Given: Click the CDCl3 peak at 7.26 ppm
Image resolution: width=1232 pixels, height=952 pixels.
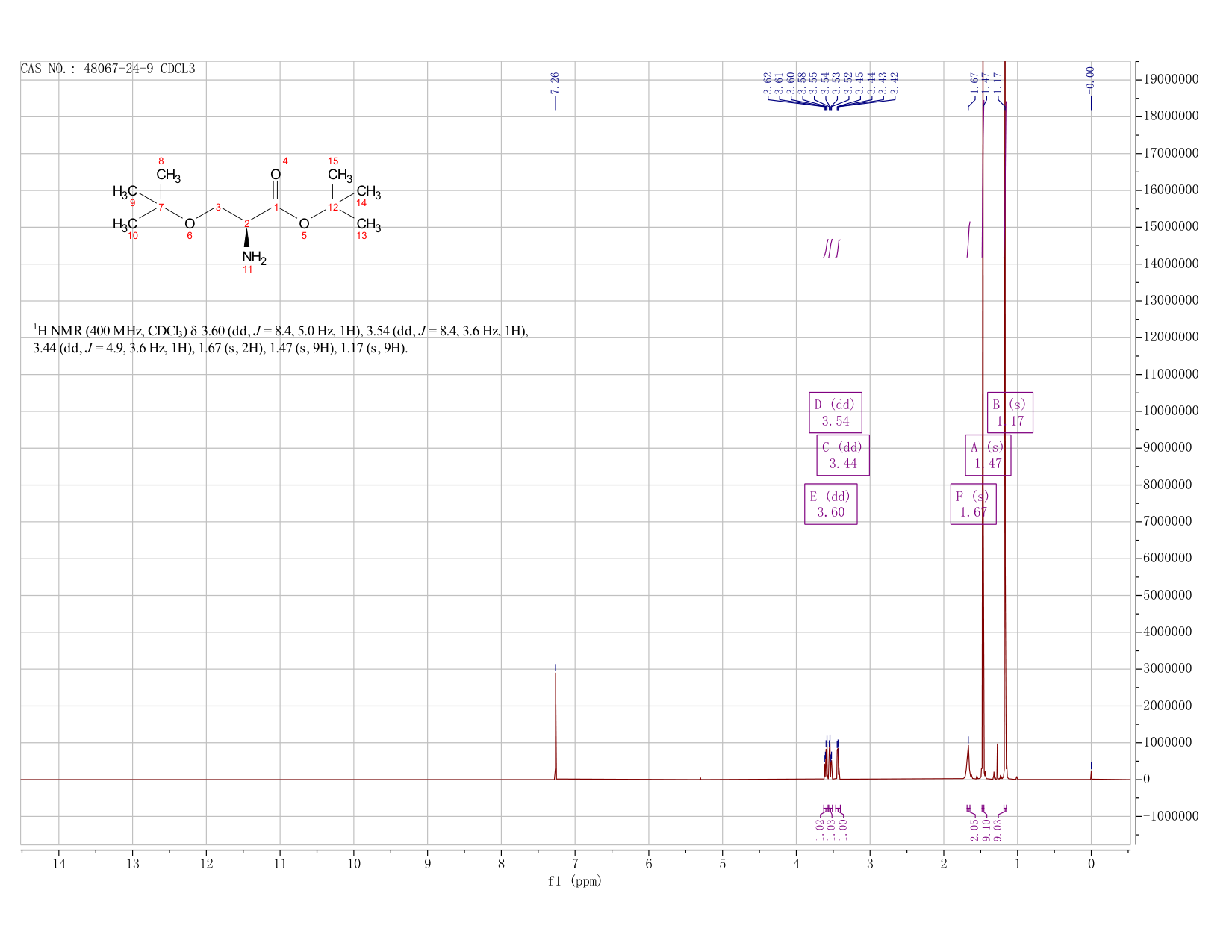Looking at the screenshot, I should (556, 724).
